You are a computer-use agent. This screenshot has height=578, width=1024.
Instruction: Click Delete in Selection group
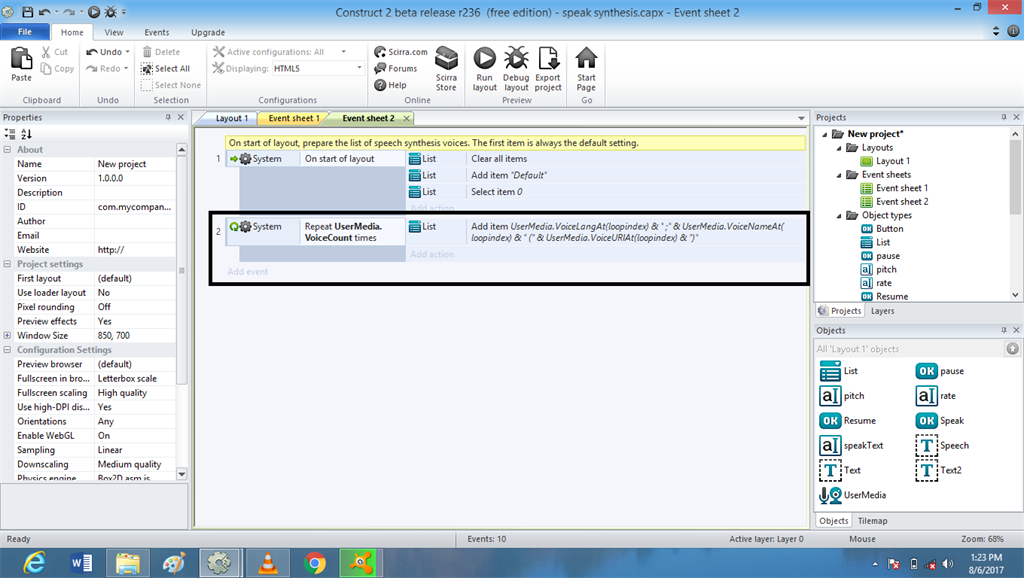pyautogui.click(x=161, y=52)
